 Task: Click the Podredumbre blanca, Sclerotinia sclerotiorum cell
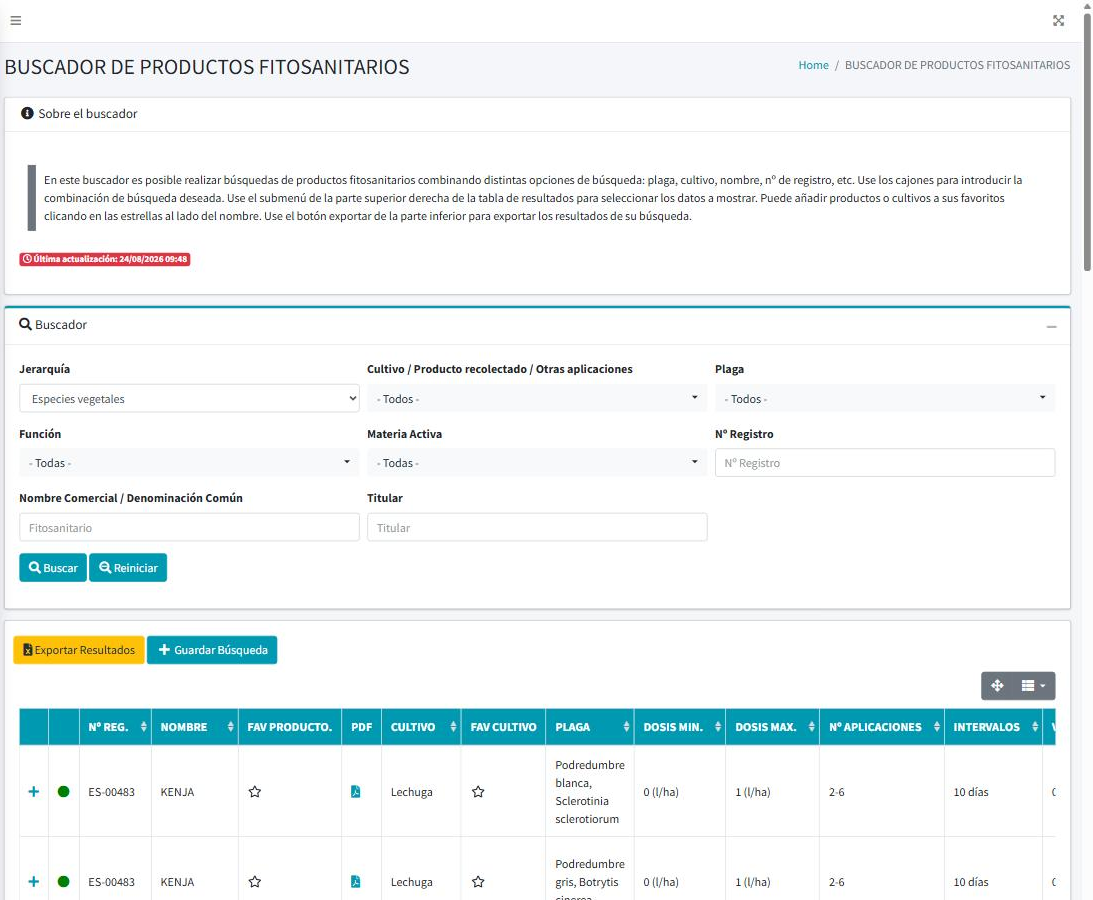590,792
